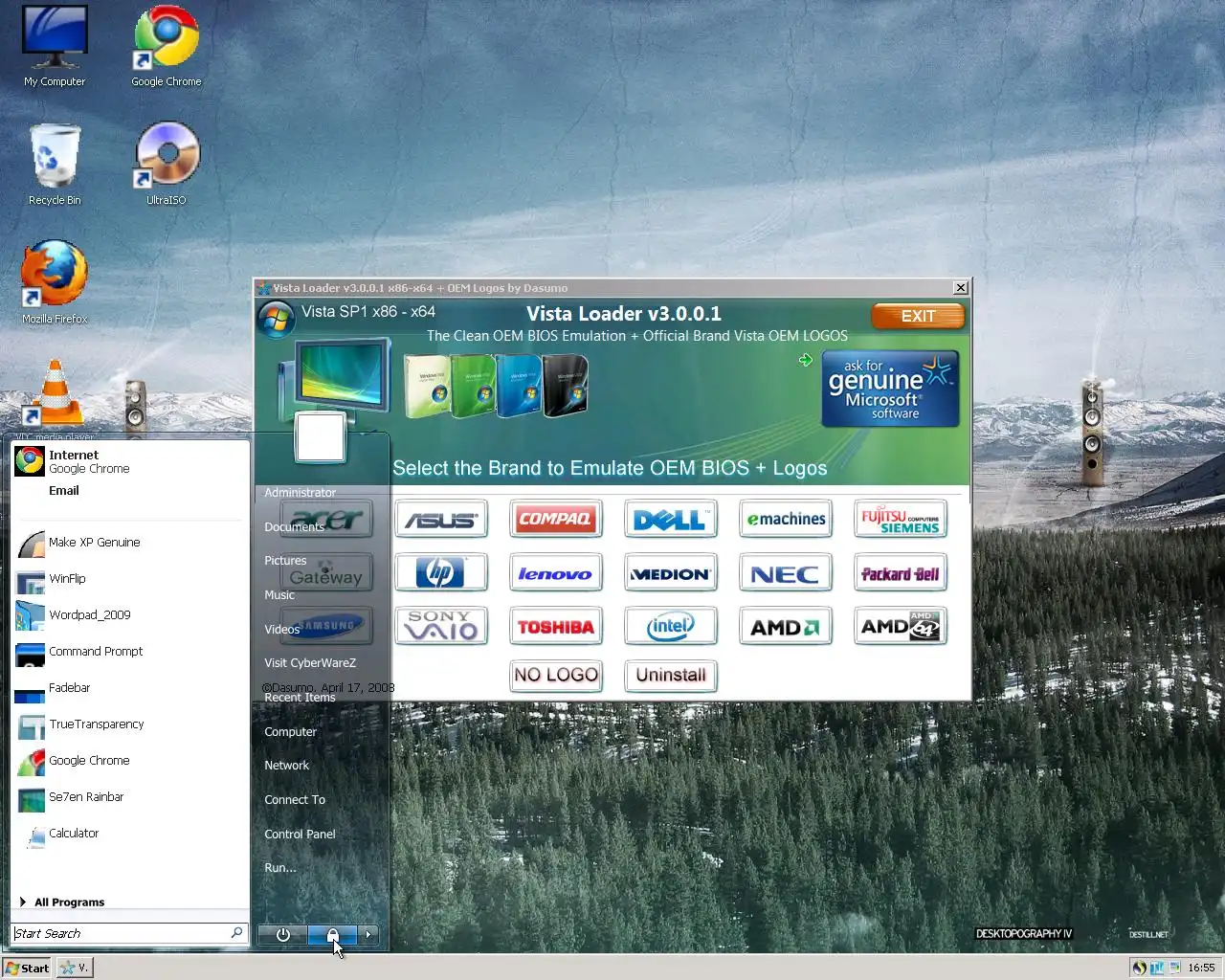The width and height of the screenshot is (1225, 980).
Task: Click the Start Search input field
Action: coord(121,934)
